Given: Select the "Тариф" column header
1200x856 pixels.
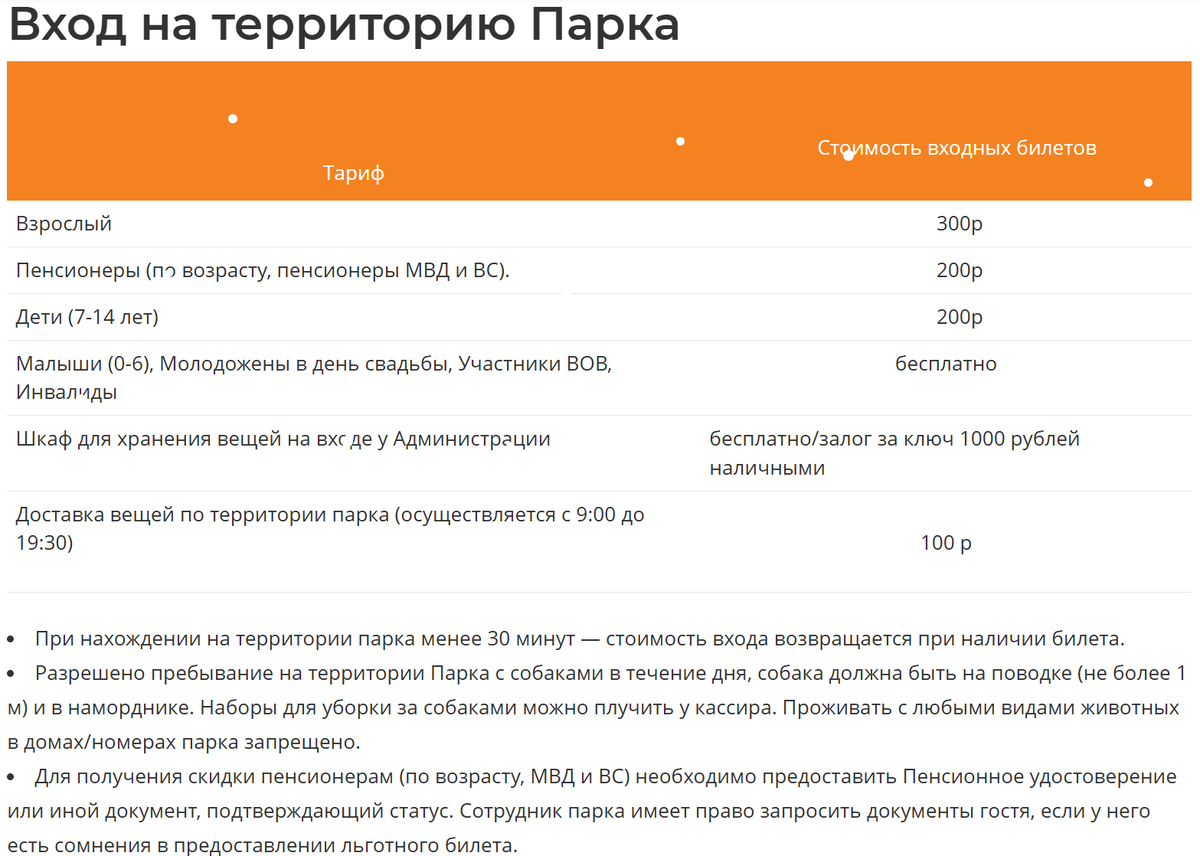Looking at the screenshot, I should click(353, 173).
